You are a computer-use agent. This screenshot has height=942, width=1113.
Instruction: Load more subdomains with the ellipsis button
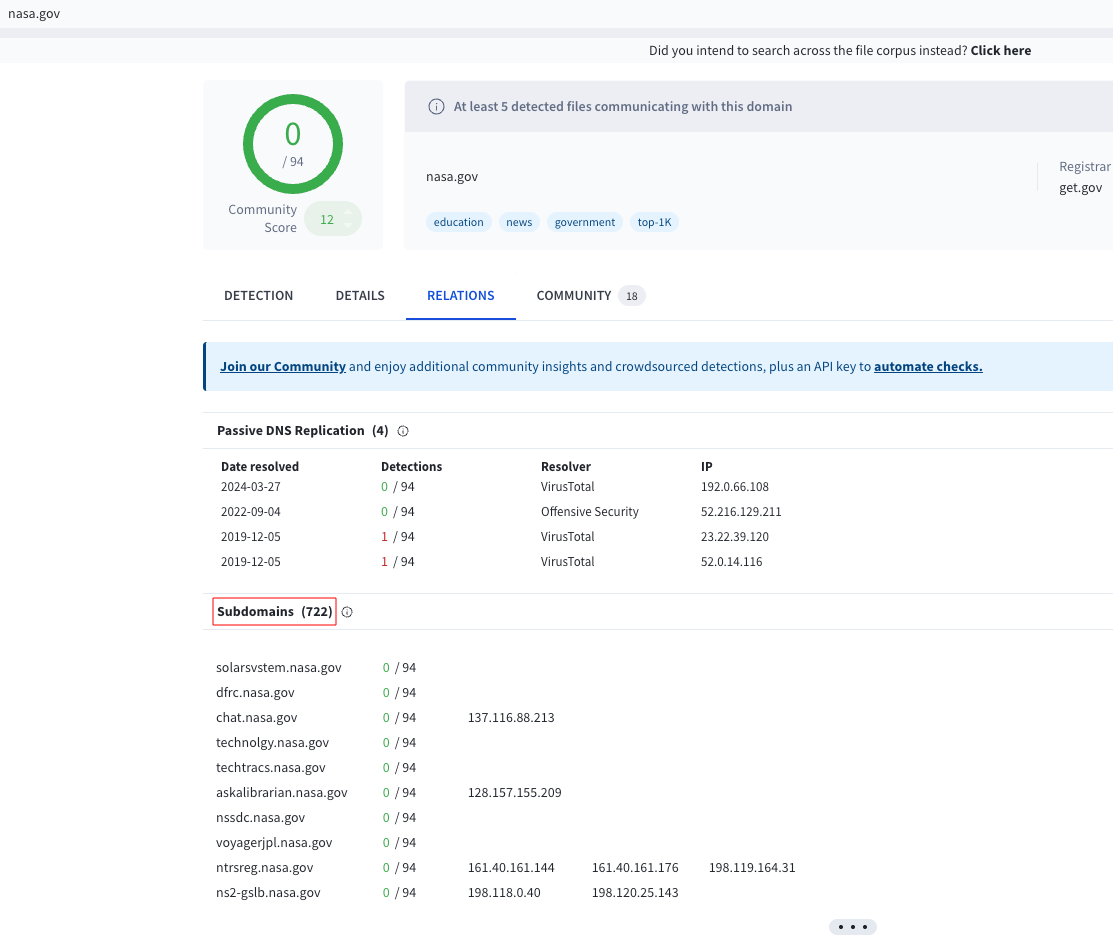[x=852, y=927]
